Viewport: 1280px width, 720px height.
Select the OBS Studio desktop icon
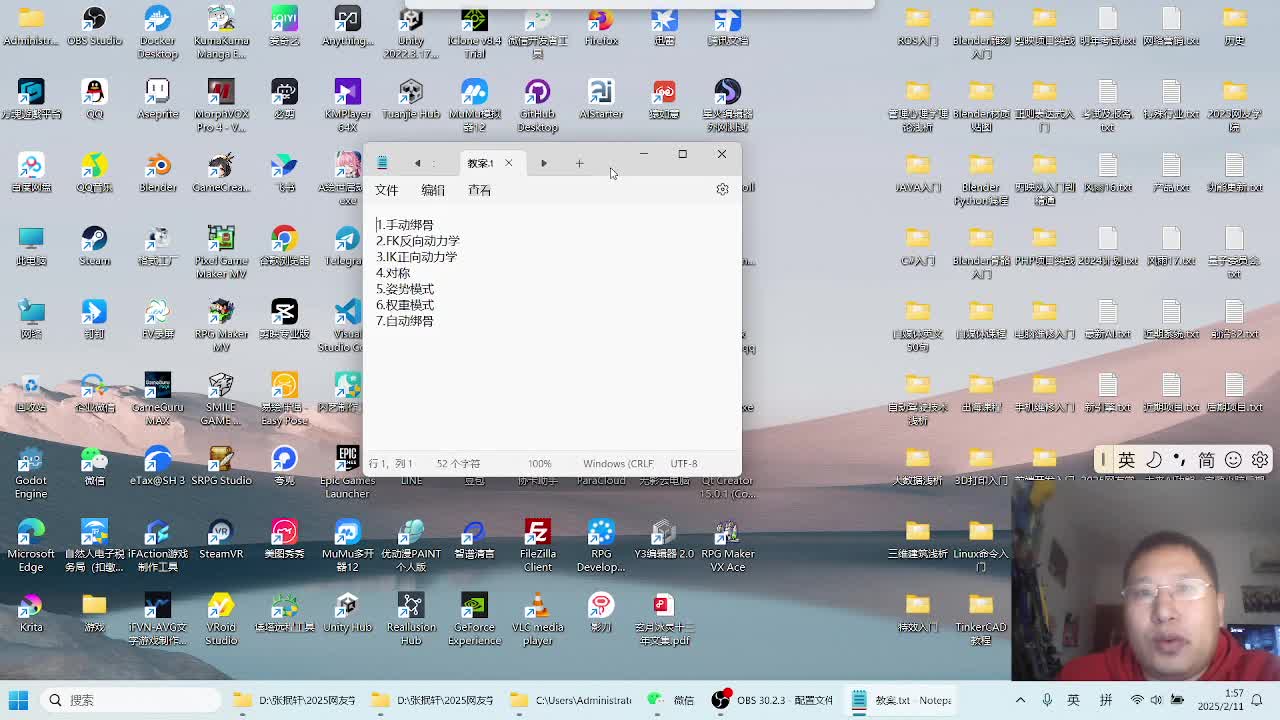click(94, 27)
